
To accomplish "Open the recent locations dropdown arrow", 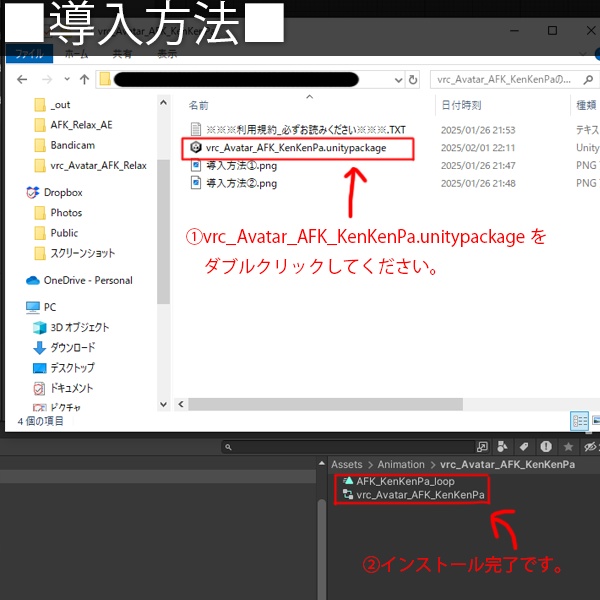I will [67, 79].
